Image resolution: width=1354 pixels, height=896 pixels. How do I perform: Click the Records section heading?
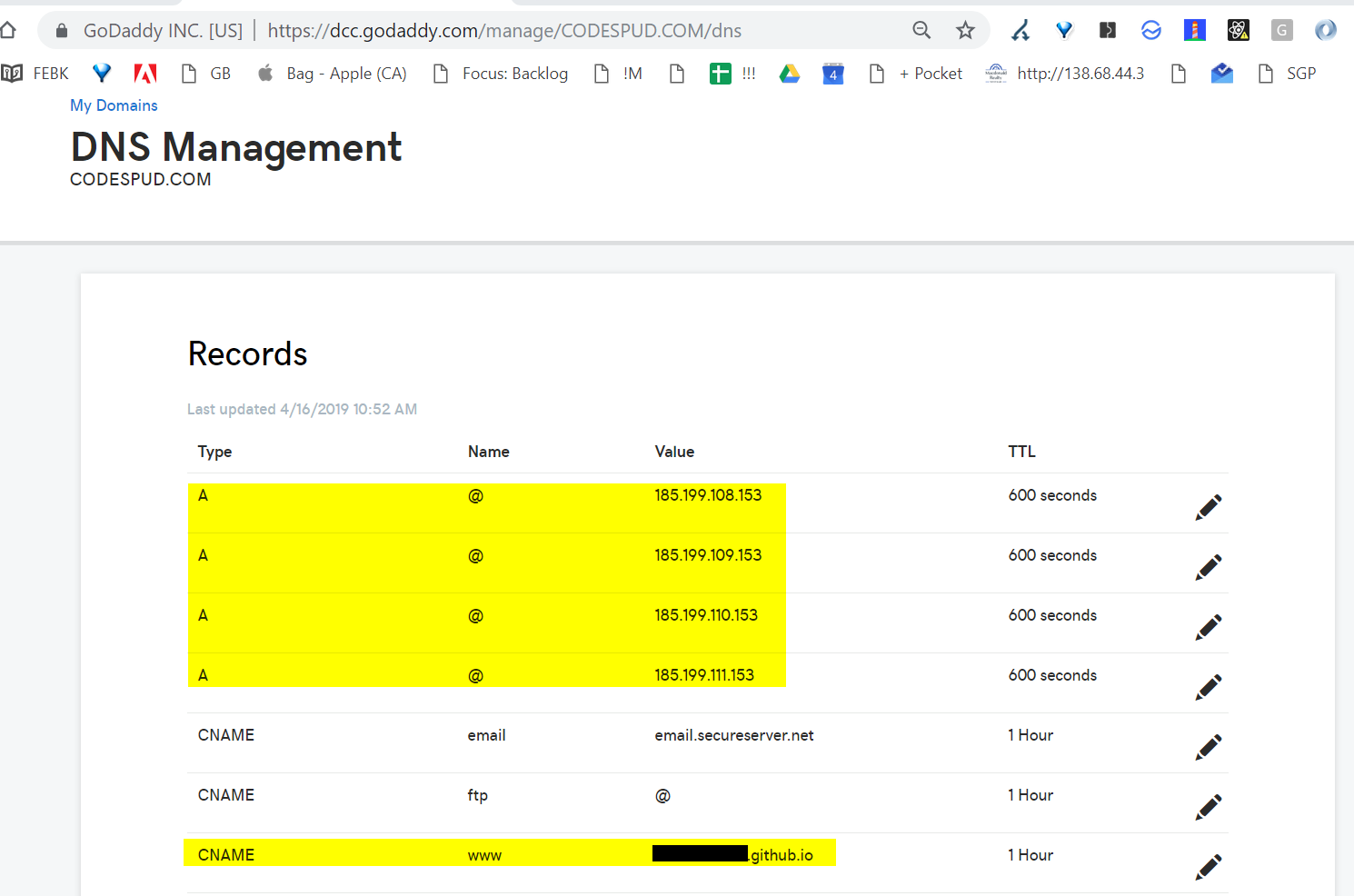pos(248,353)
